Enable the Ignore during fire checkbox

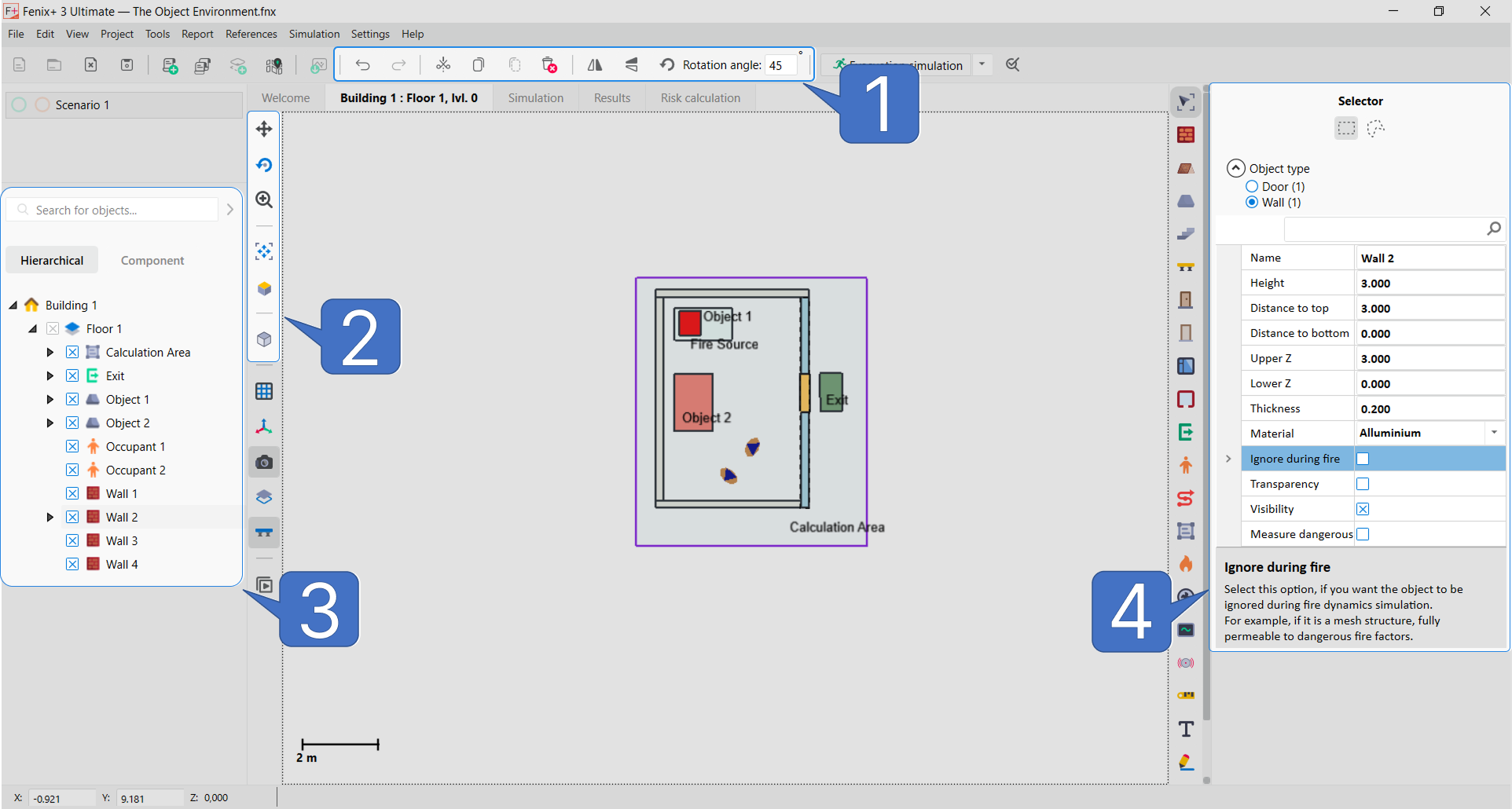coord(1363,459)
